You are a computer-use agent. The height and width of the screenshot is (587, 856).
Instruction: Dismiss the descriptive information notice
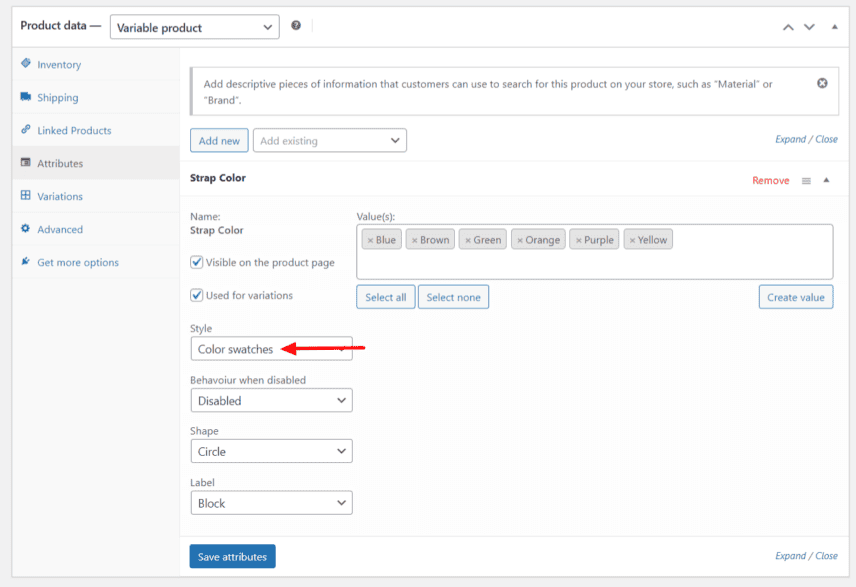click(822, 82)
